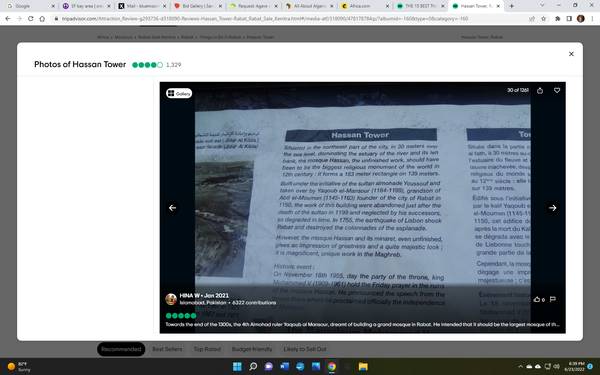Open the Gallery grid view button

click(x=179, y=93)
